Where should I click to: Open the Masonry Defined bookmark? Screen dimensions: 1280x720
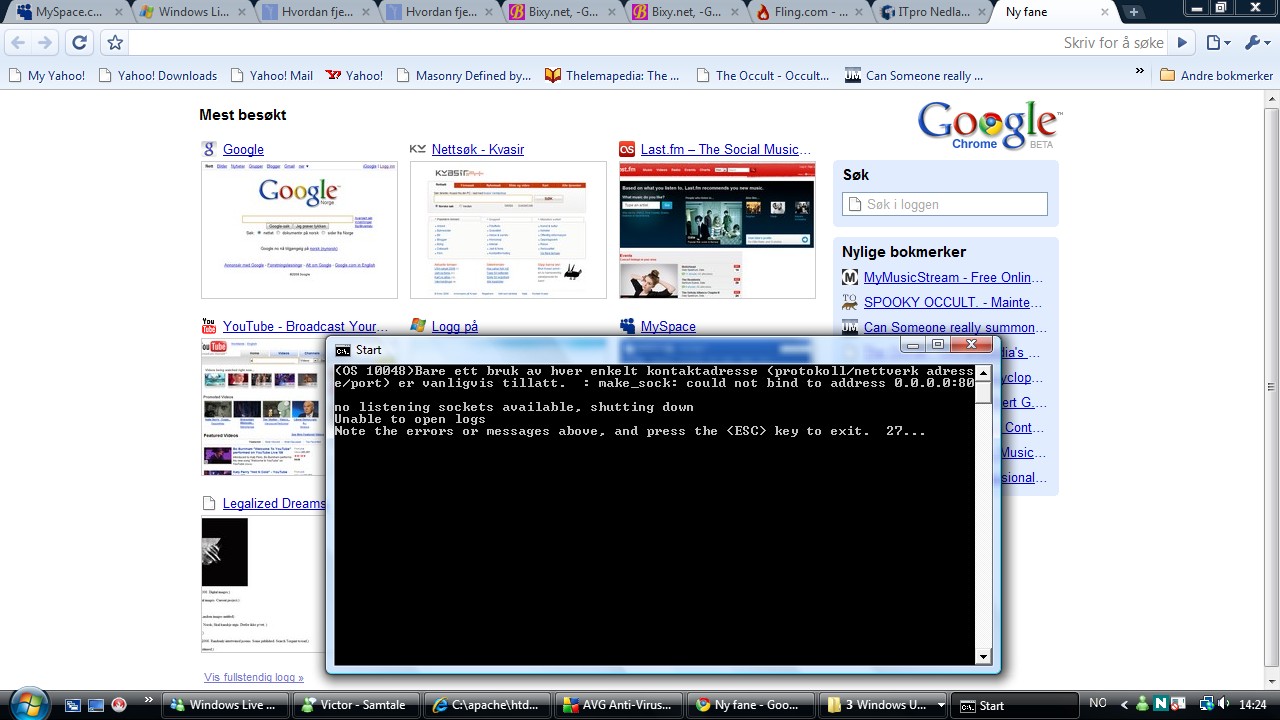[464, 75]
